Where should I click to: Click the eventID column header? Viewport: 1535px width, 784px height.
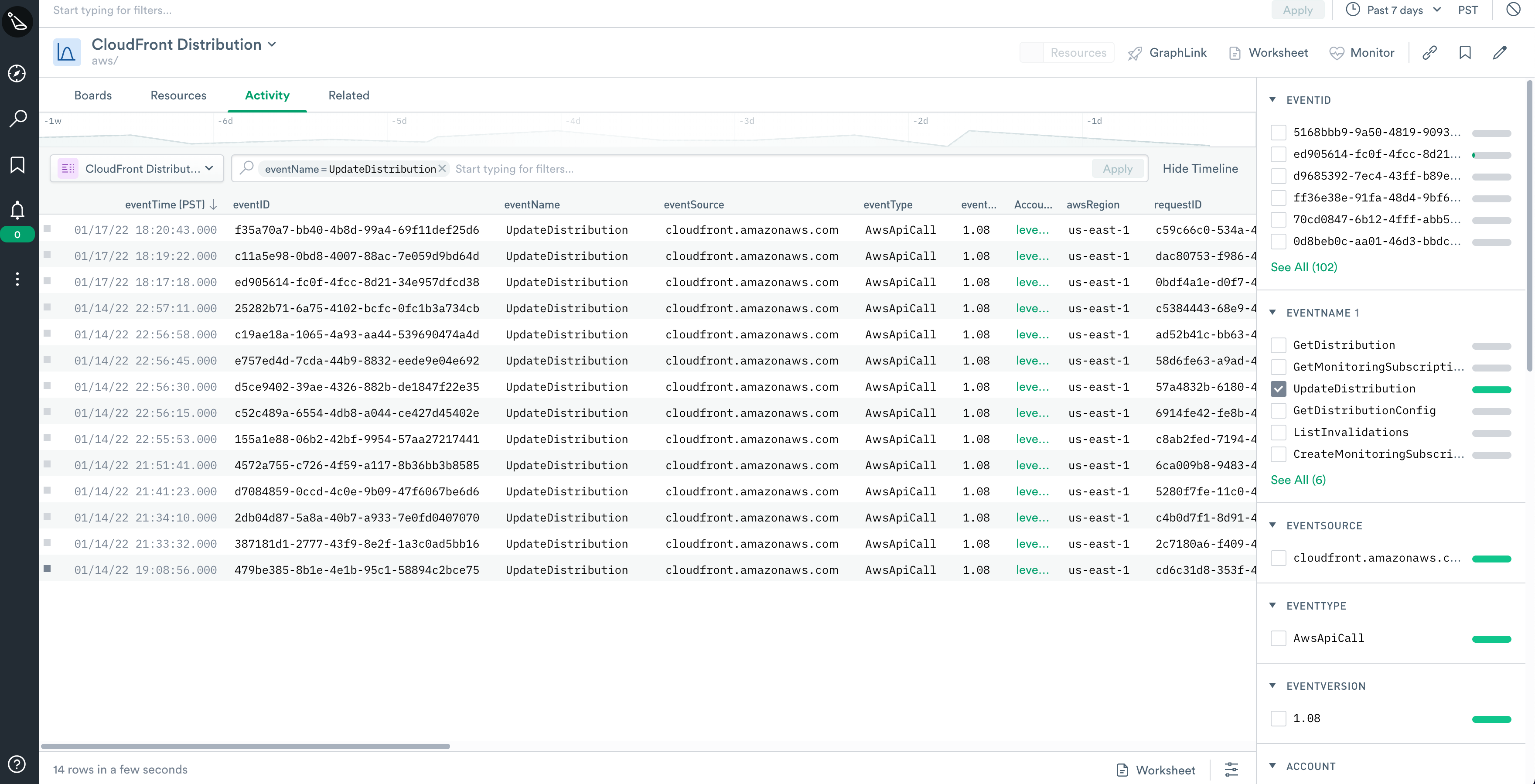pyautogui.click(x=251, y=205)
